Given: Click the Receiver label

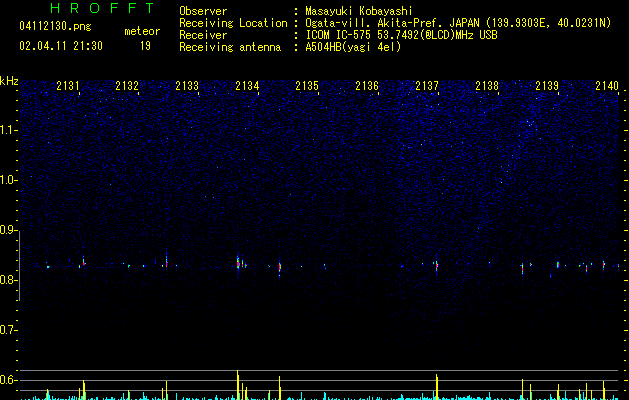Looking at the screenshot, I should [x=203, y=35].
